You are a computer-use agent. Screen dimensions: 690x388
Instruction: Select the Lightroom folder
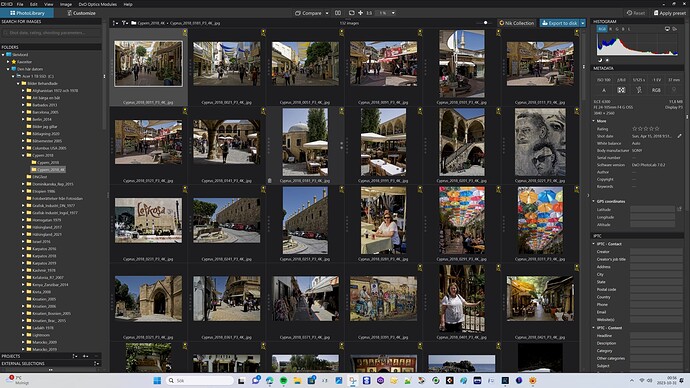pos(38,335)
